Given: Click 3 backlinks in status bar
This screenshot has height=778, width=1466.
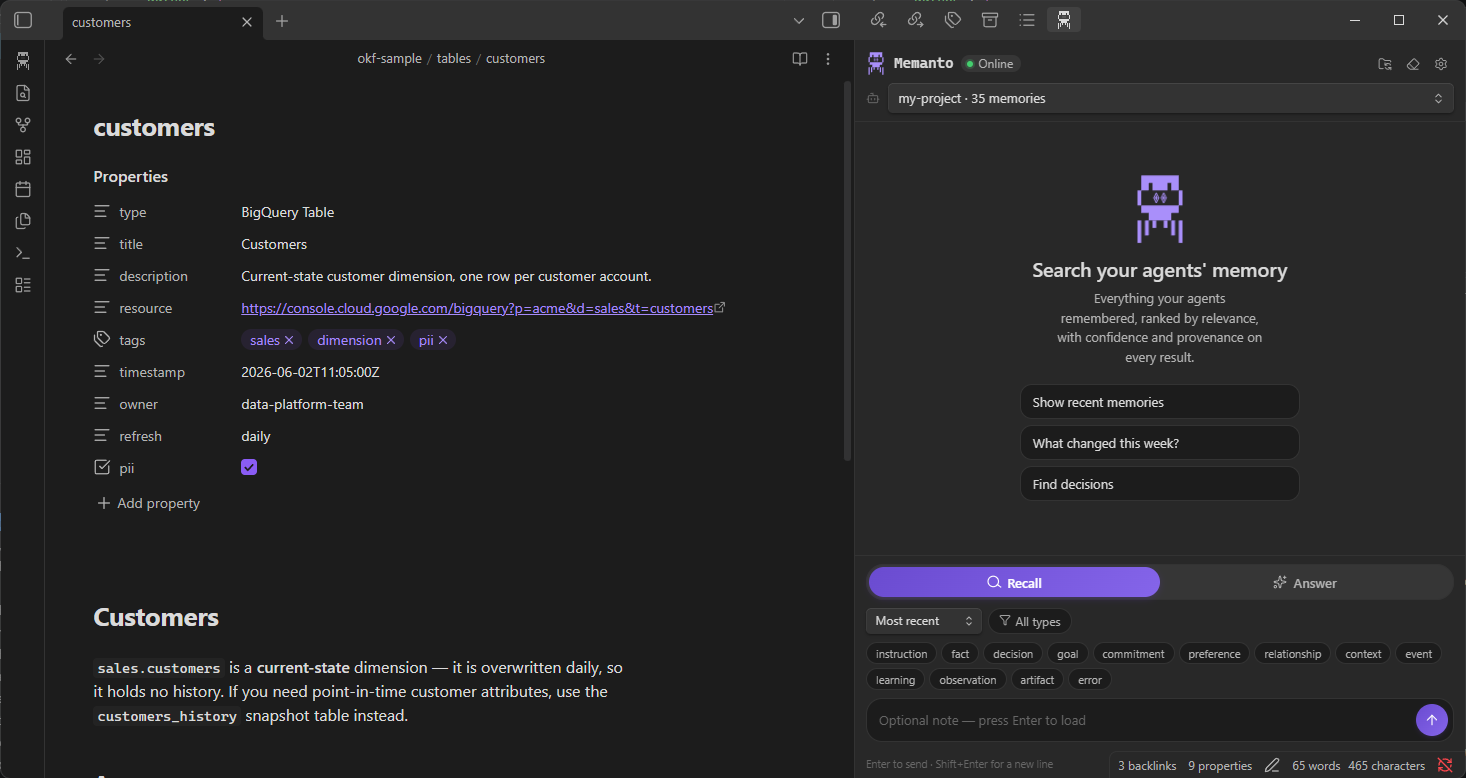Looking at the screenshot, I should pyautogui.click(x=1147, y=765).
